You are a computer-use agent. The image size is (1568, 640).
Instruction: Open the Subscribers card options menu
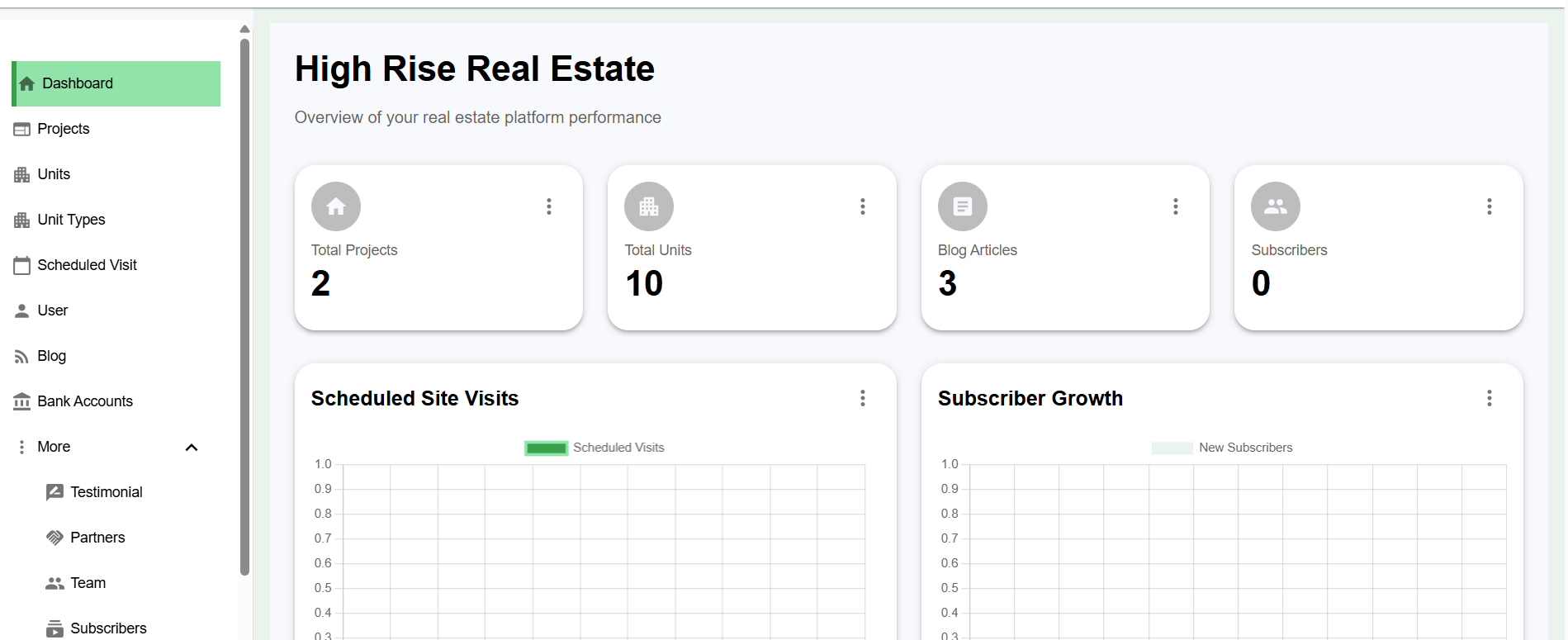point(1490,206)
